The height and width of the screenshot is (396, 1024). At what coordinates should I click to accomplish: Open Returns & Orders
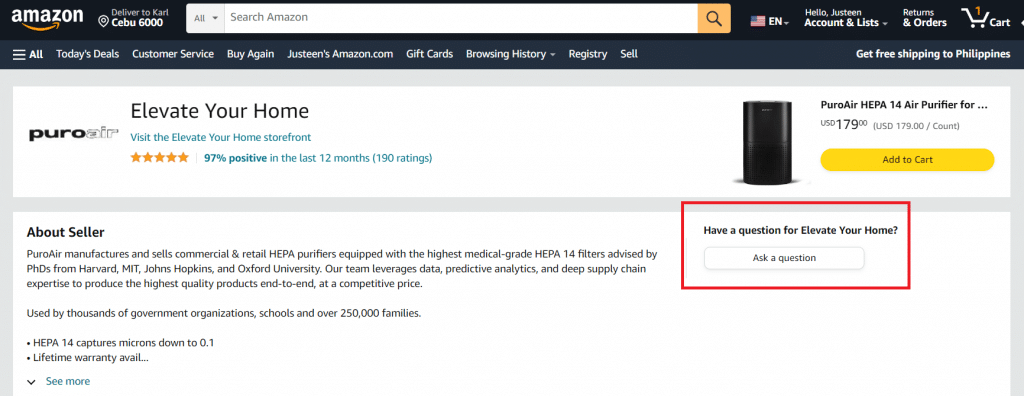coord(925,18)
